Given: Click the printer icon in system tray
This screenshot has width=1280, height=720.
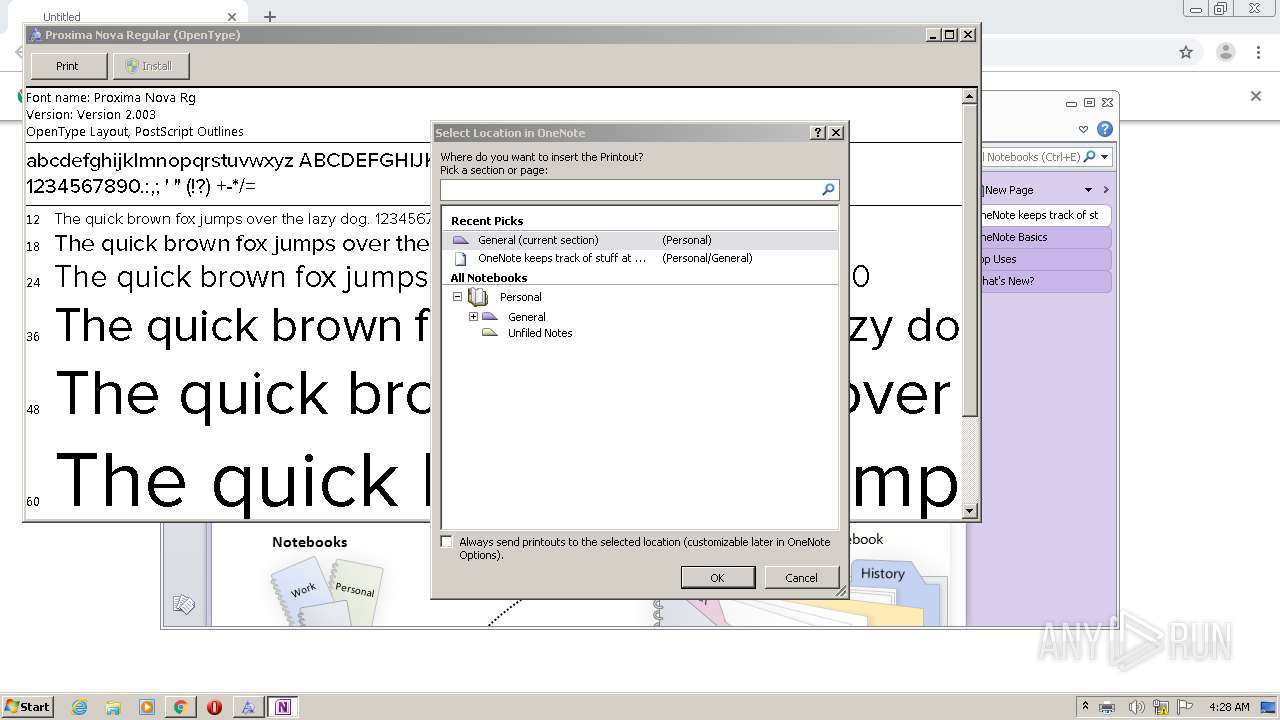Looking at the screenshot, I should click(x=1107, y=707).
